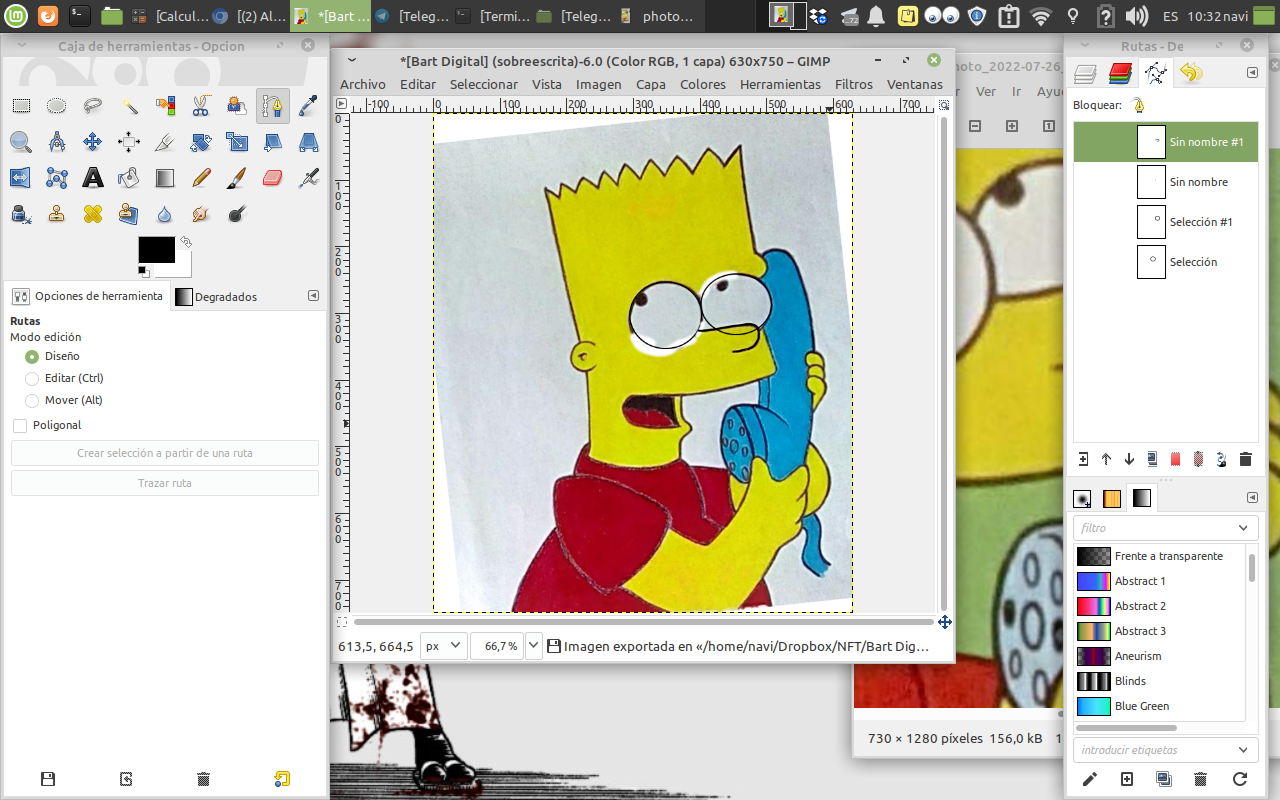Open the Seleccionar menu

484,85
